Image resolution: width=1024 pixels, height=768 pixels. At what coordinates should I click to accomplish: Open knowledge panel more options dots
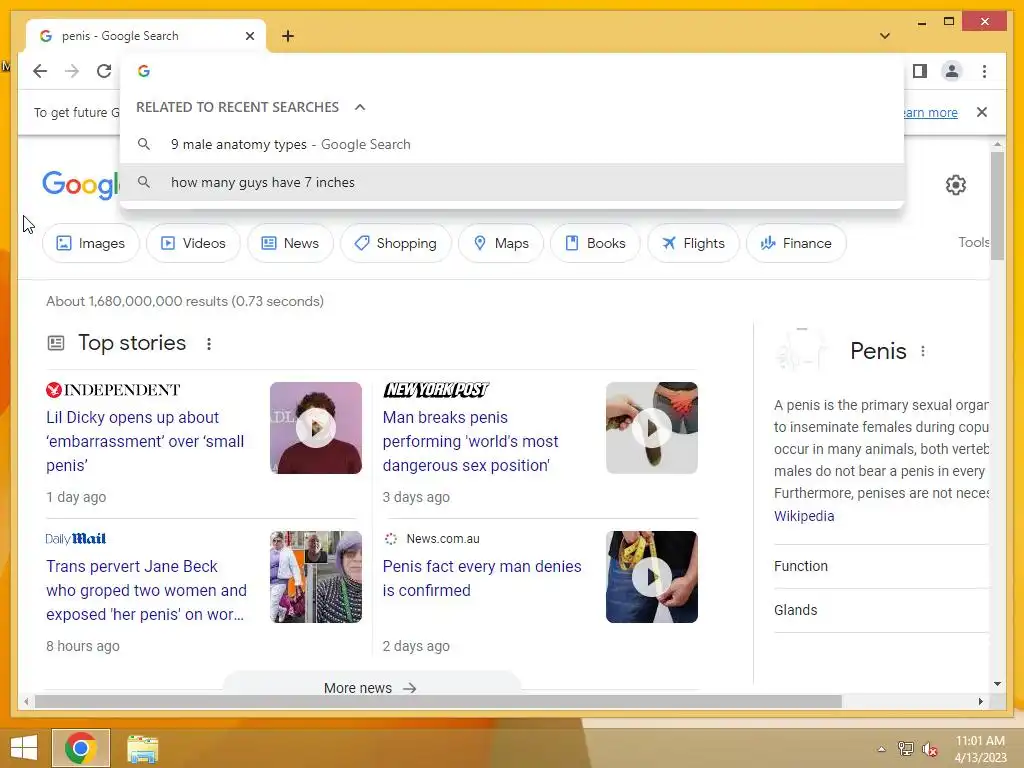923,351
